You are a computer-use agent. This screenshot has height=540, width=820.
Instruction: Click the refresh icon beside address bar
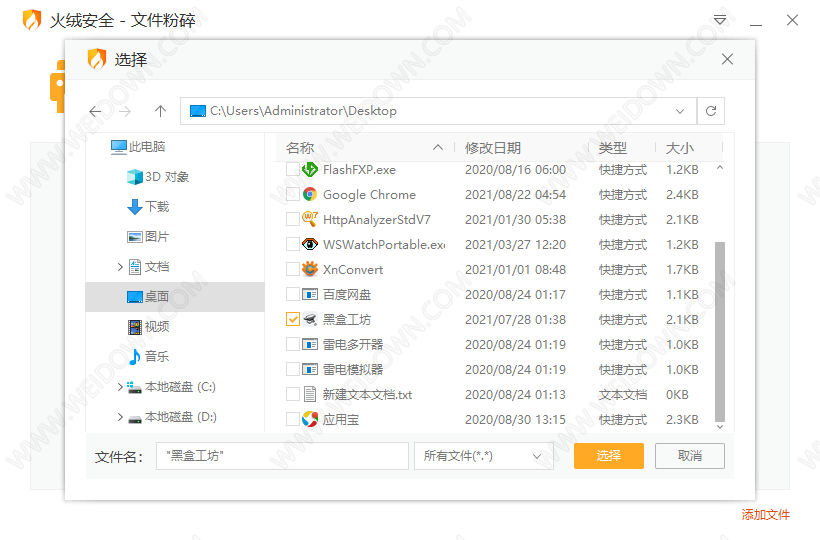(x=711, y=111)
